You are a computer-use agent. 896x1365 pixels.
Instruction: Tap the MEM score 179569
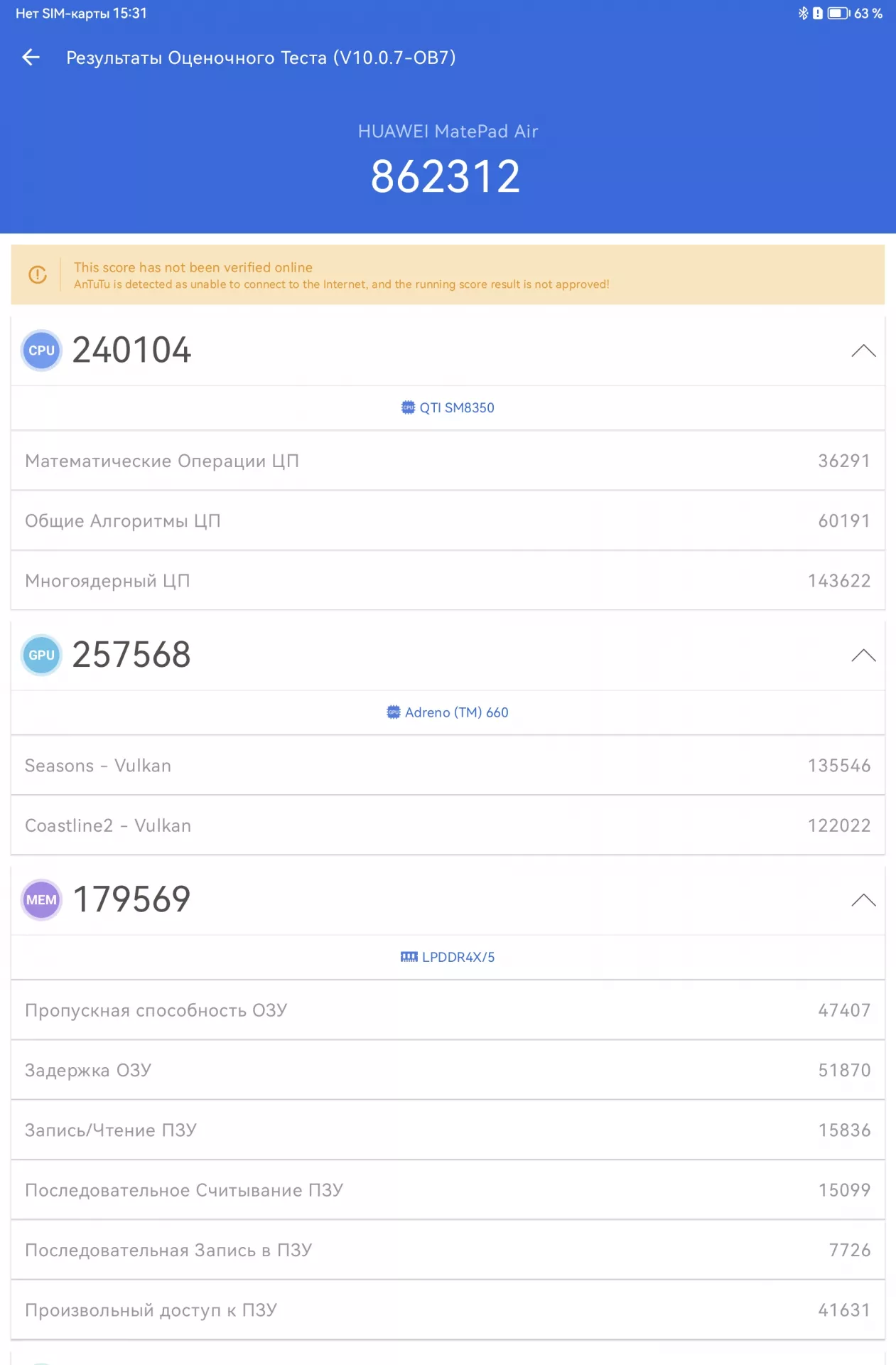[132, 899]
